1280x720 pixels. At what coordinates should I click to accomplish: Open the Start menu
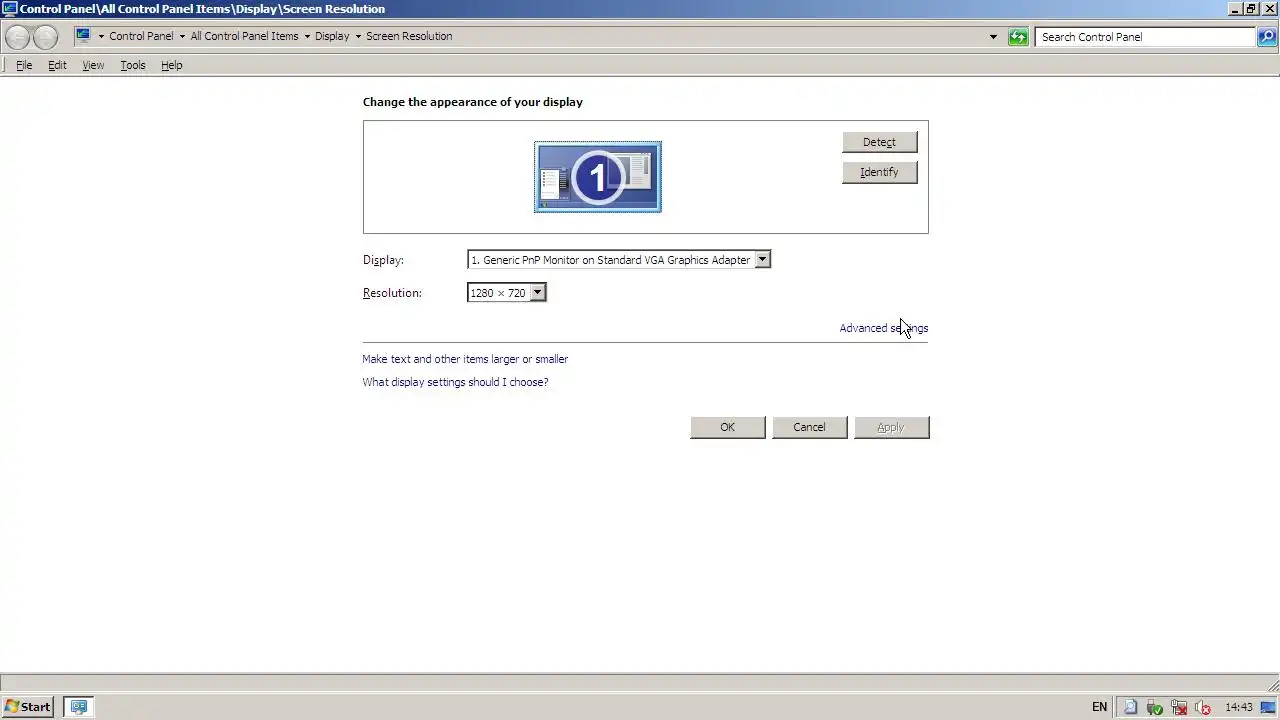[x=28, y=707]
